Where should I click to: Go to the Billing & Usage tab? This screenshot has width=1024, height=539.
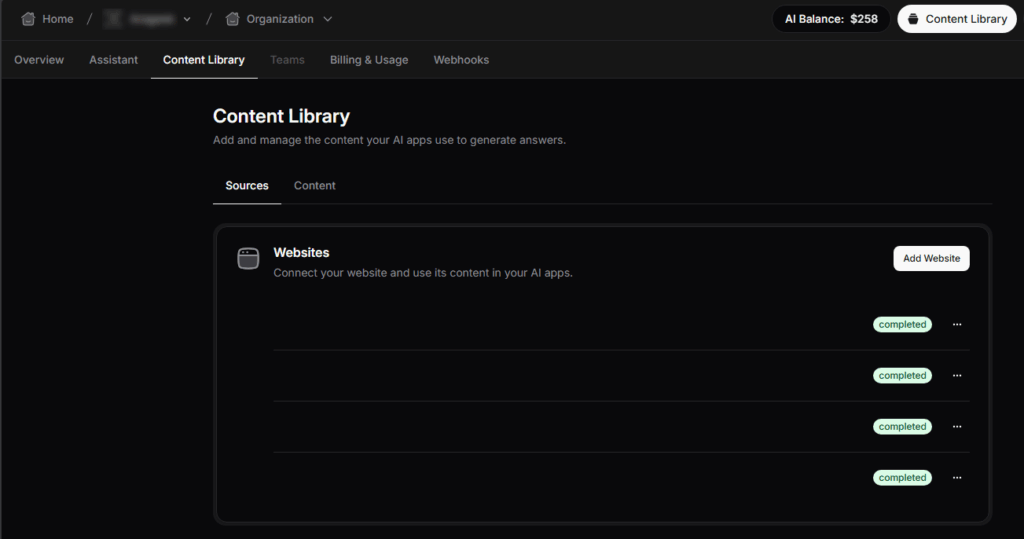[x=369, y=60]
